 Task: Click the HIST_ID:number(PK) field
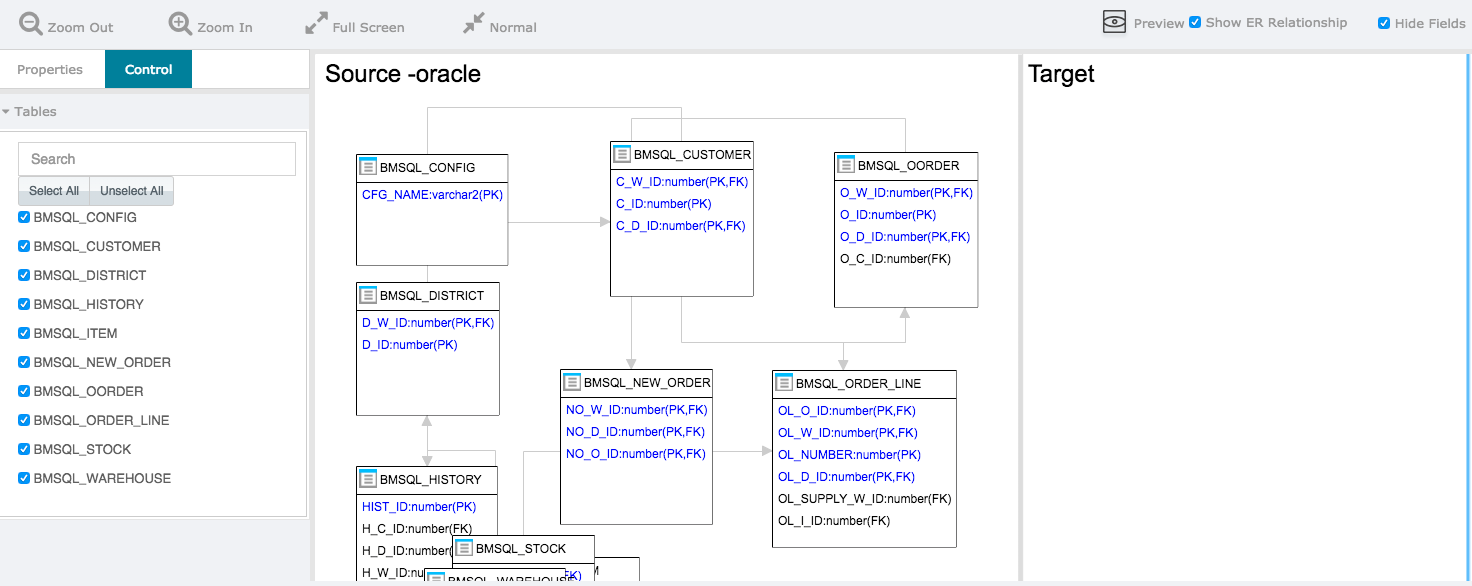click(x=419, y=507)
